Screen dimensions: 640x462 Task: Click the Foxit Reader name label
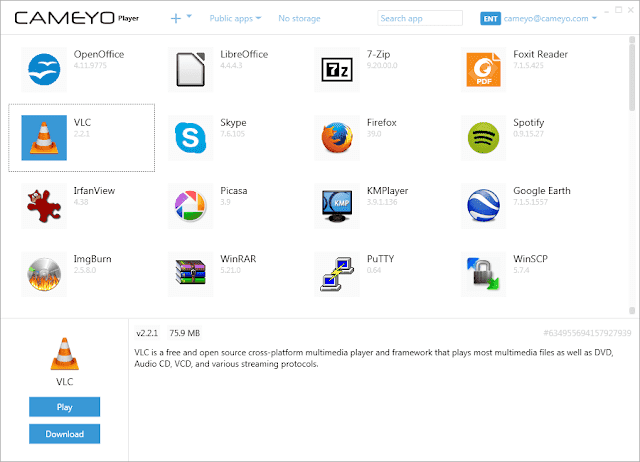[540, 54]
